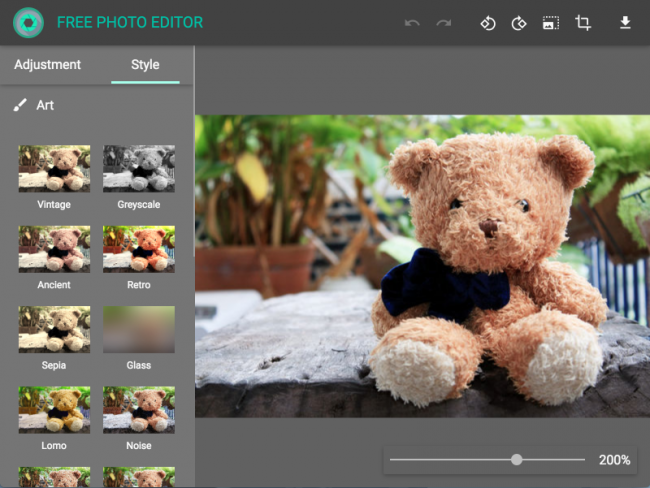Click the zoom slider handle

(517, 459)
